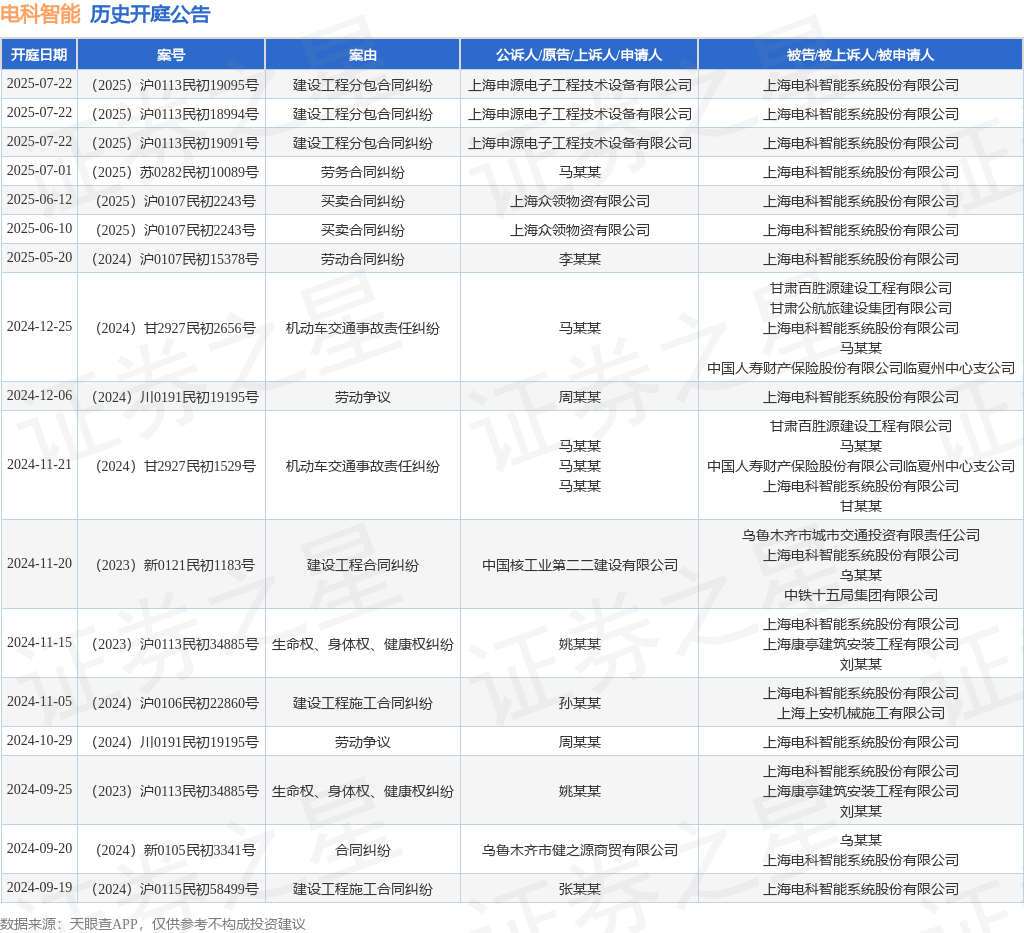Select the 案号 column header
Screen dimensions: 1024x933
pyautogui.click(x=171, y=55)
